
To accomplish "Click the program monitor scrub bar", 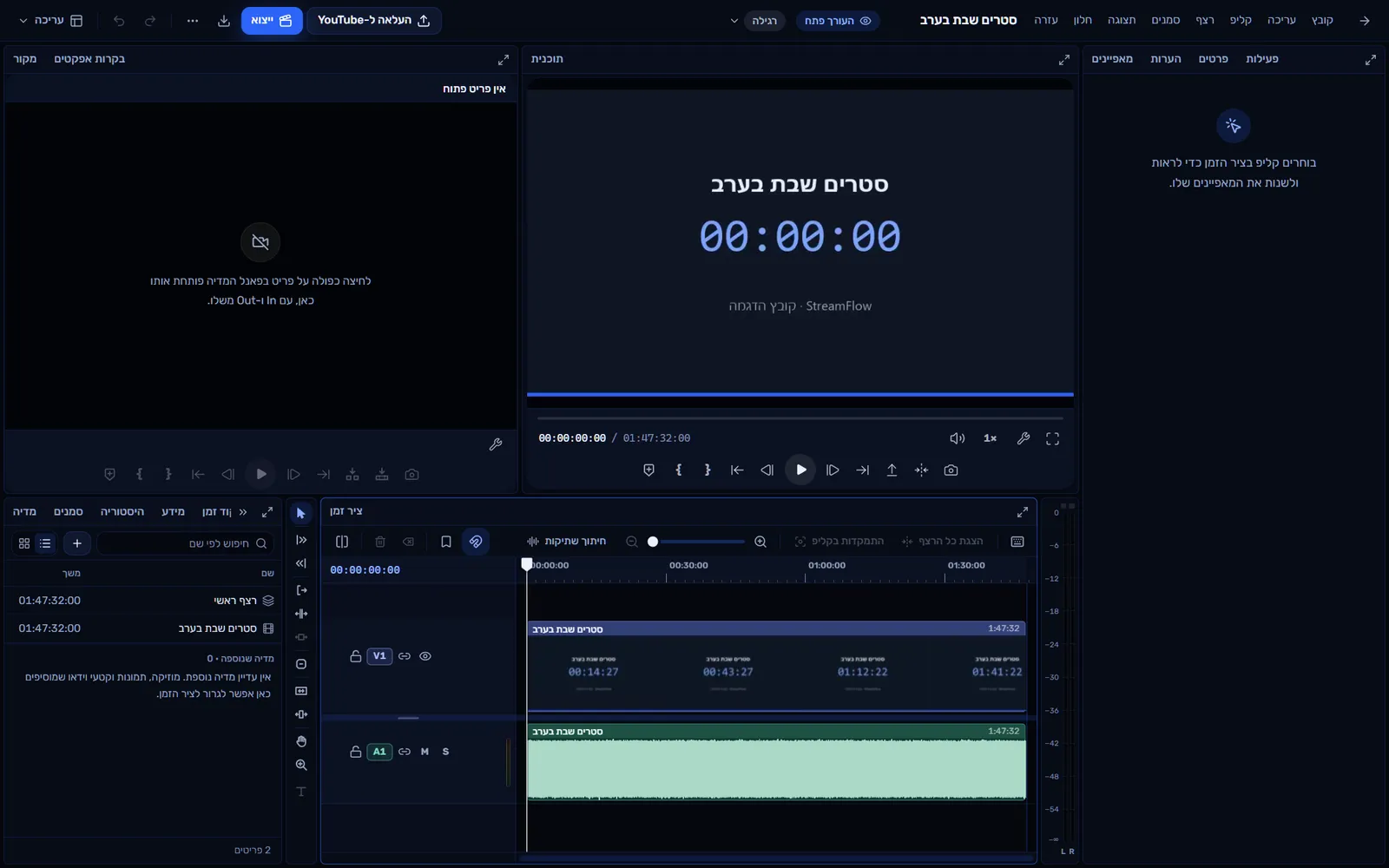I will point(800,418).
